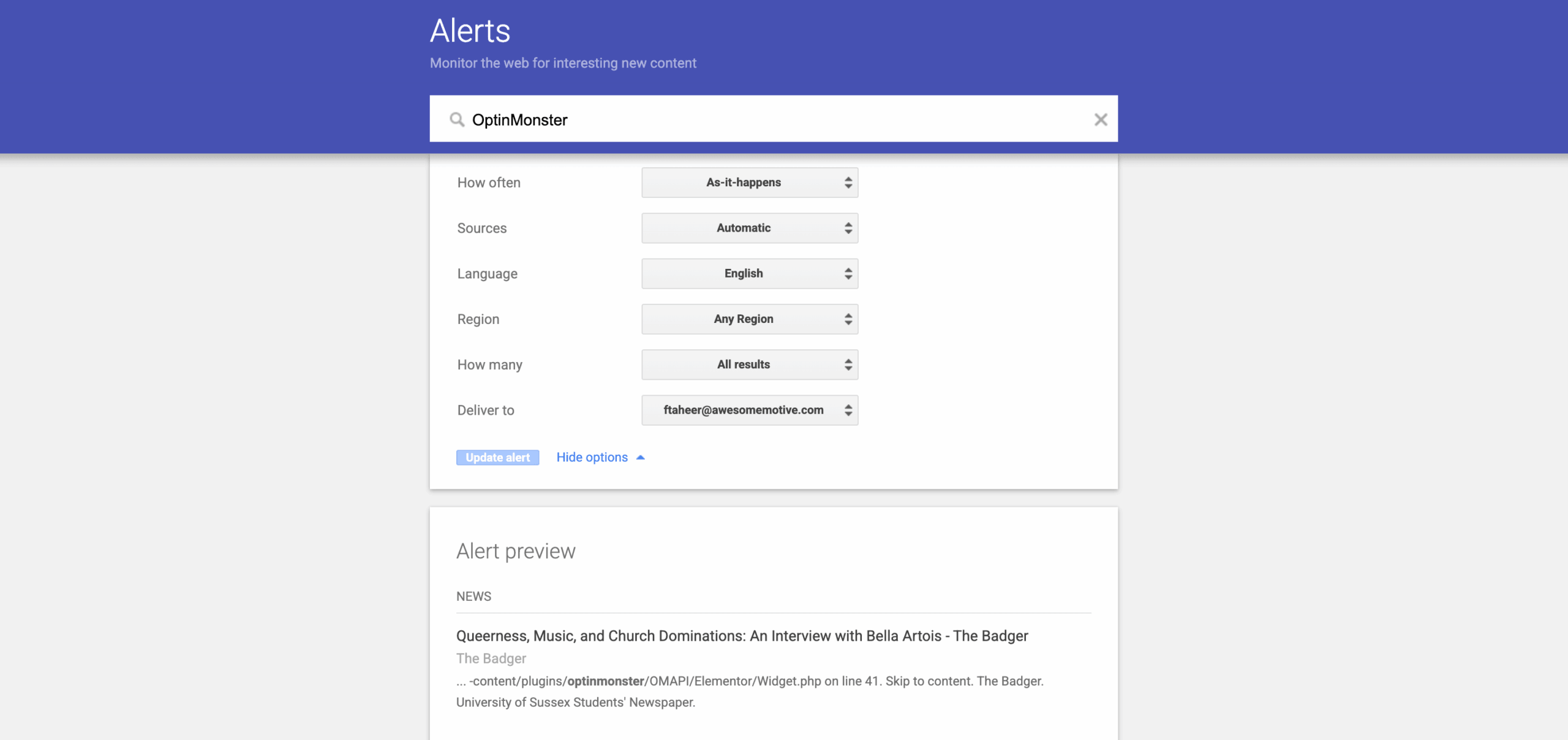Open the Any Region dropdown
This screenshot has width=1568, height=740.
click(x=750, y=319)
